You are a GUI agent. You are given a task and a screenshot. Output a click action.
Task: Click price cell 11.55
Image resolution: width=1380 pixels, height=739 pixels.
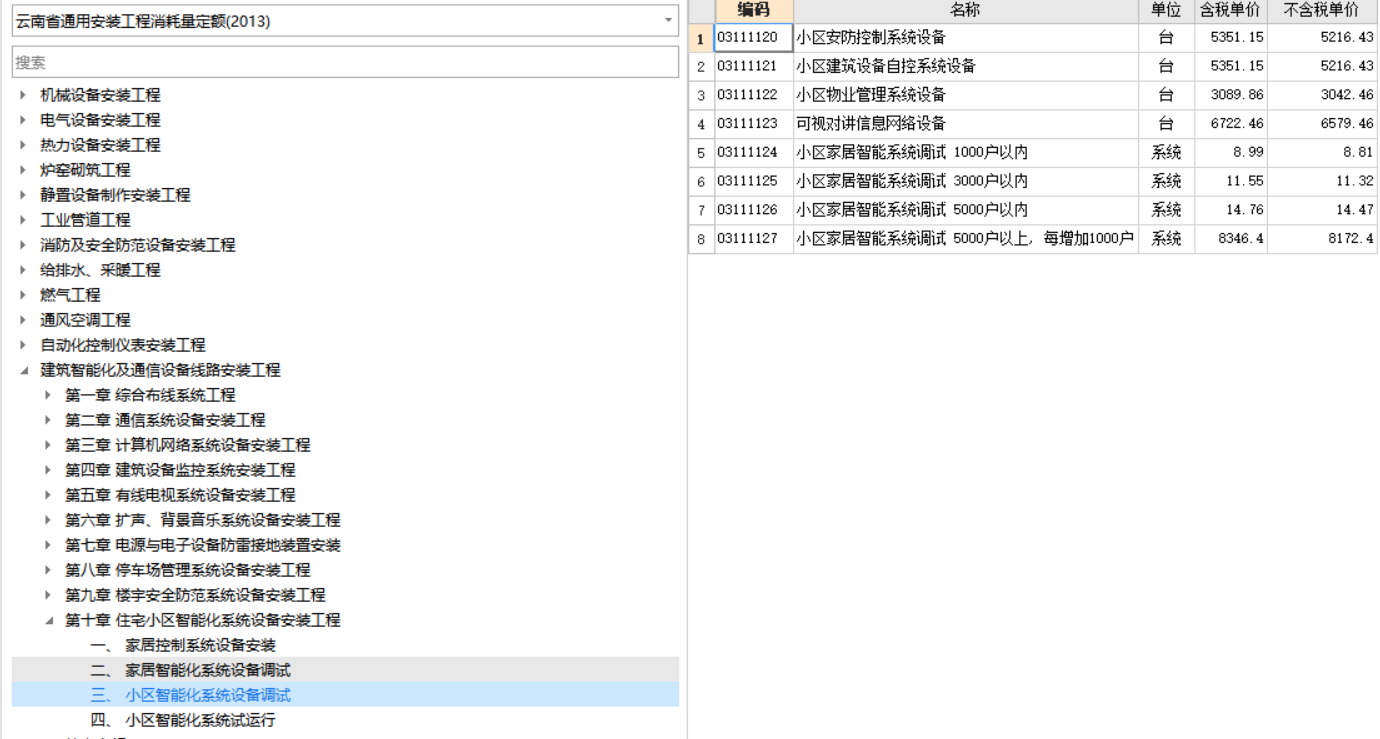pos(1231,181)
